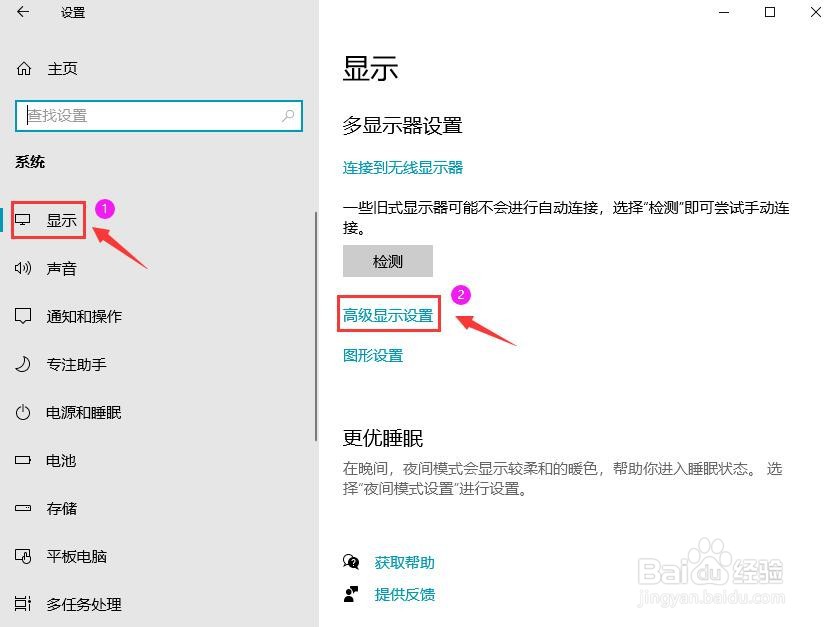Select the 显示 monitor icon in sidebar
The height and width of the screenshot is (627, 832).
[x=25, y=220]
